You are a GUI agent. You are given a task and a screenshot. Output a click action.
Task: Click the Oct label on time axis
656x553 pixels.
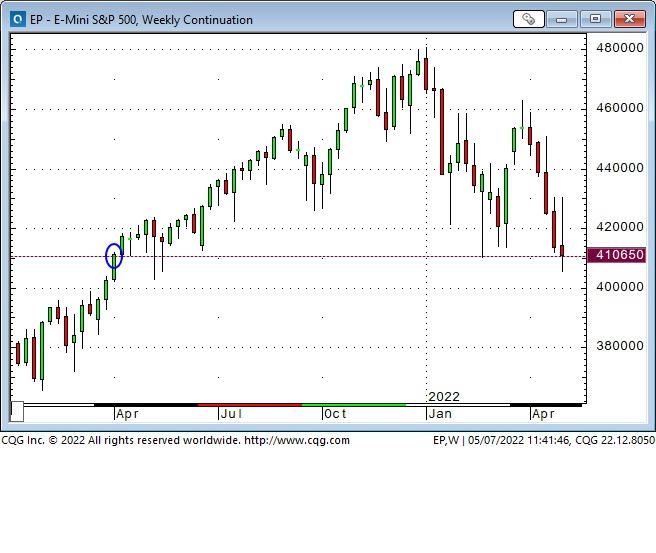pyautogui.click(x=335, y=414)
